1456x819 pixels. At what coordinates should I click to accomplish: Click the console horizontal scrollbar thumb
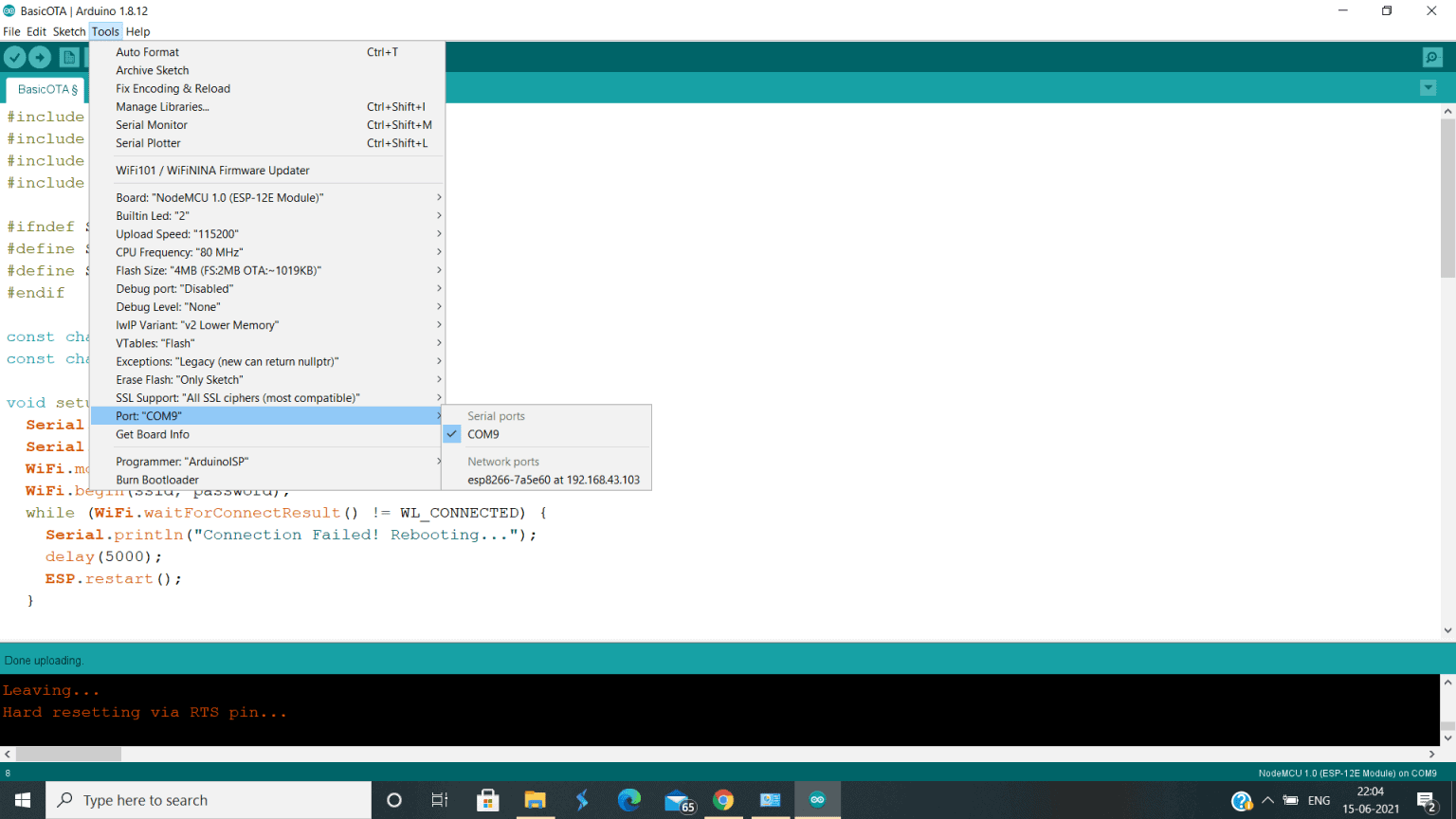point(68,754)
